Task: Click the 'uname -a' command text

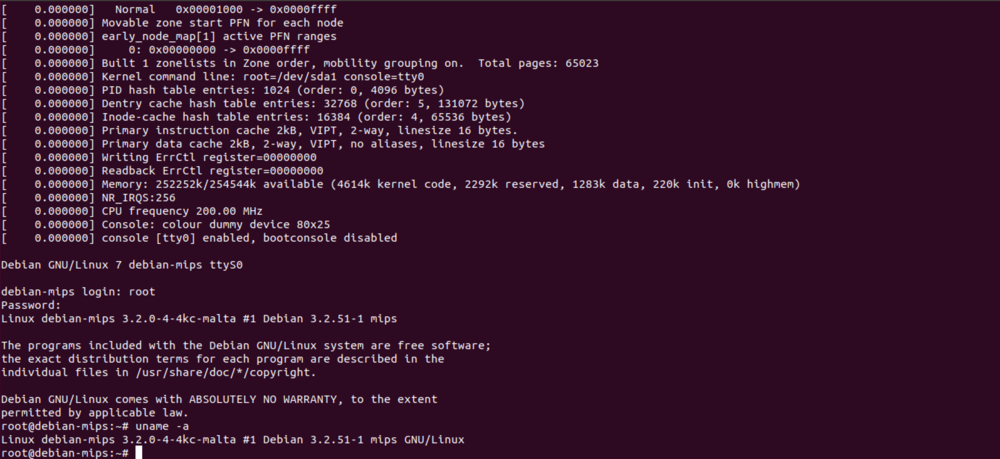Action: point(162,426)
